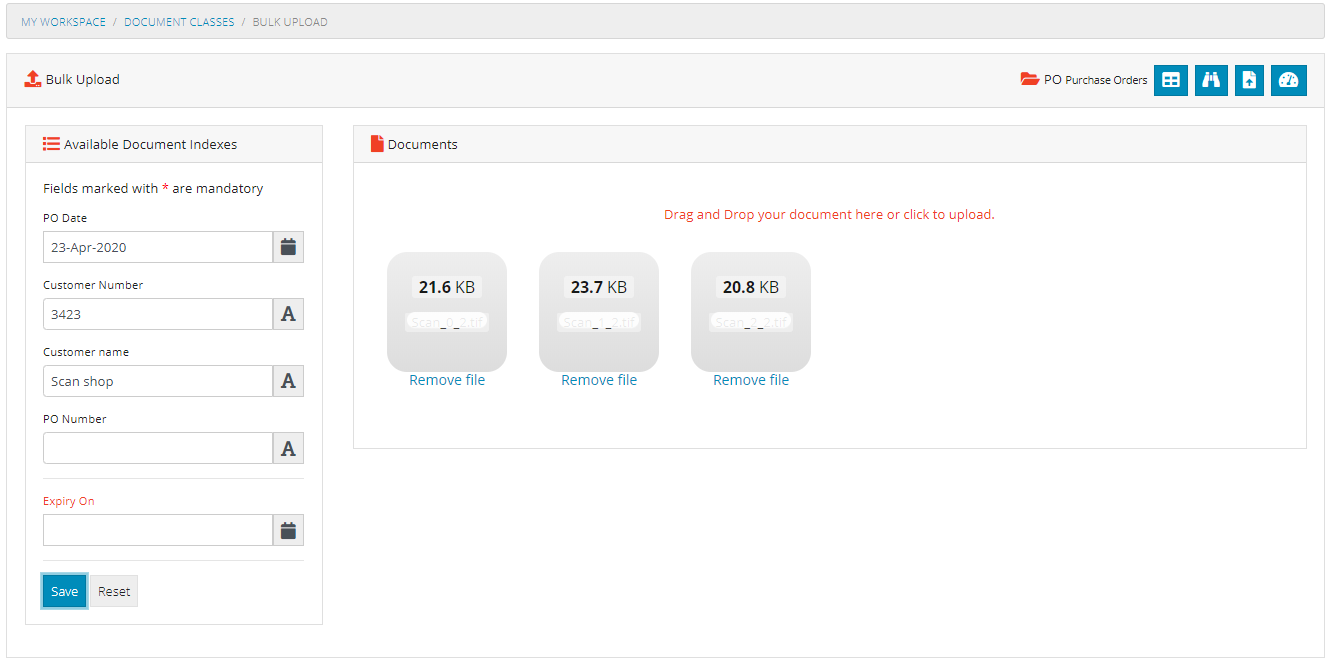Click the PO Purchase Orders folder icon
1328x671 pixels.
[1029, 79]
